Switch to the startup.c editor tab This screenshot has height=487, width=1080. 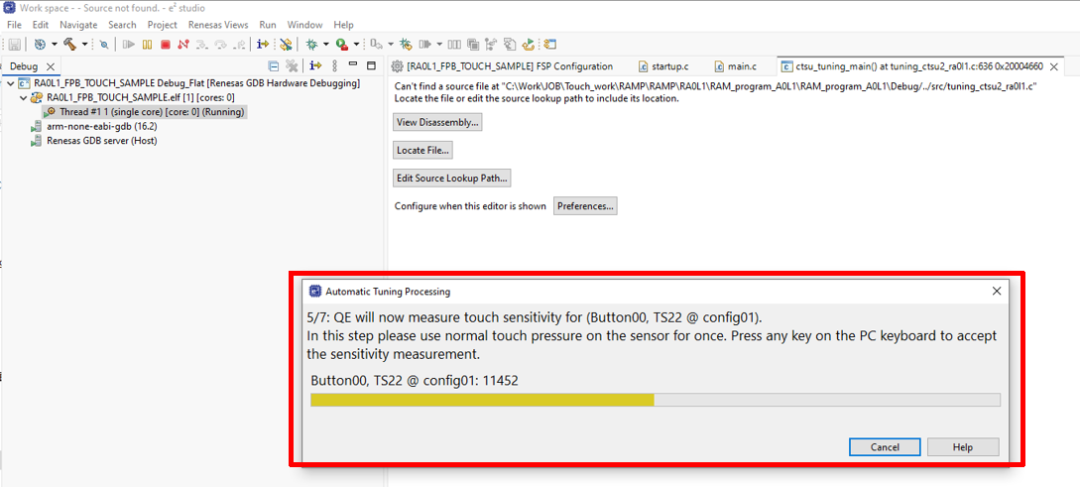(x=664, y=66)
